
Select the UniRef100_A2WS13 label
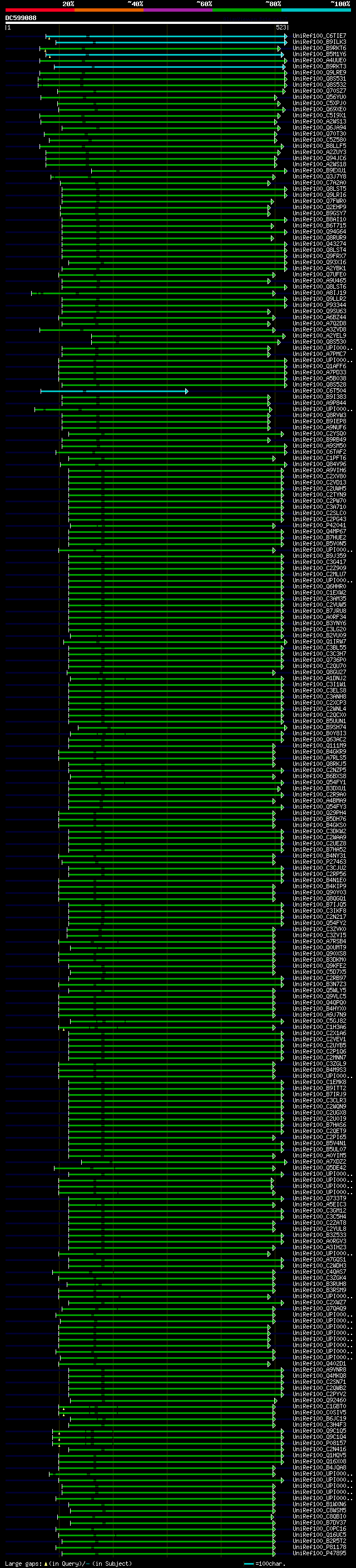319,121
